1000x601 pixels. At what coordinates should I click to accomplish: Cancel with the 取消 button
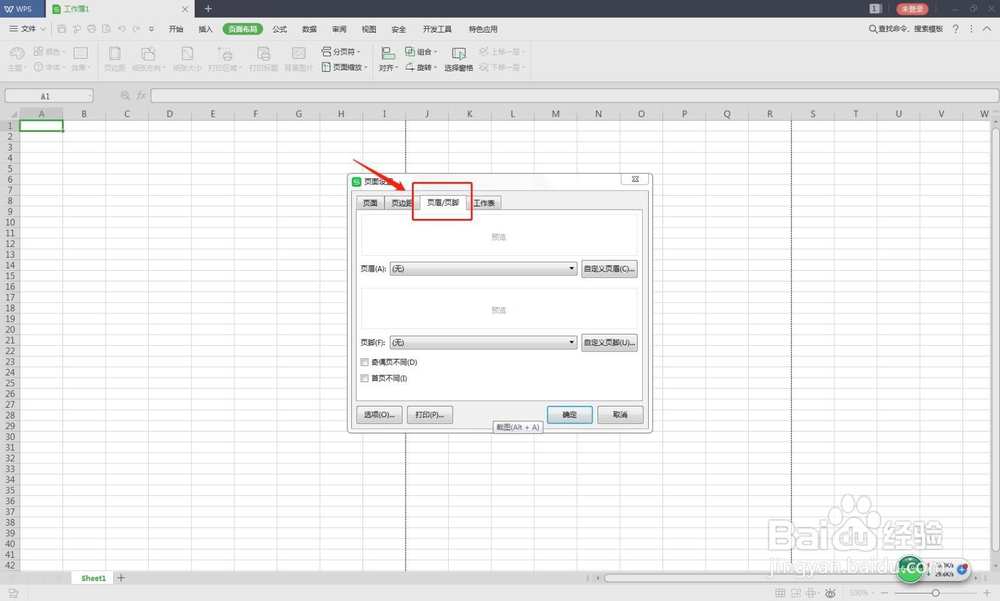(620, 415)
